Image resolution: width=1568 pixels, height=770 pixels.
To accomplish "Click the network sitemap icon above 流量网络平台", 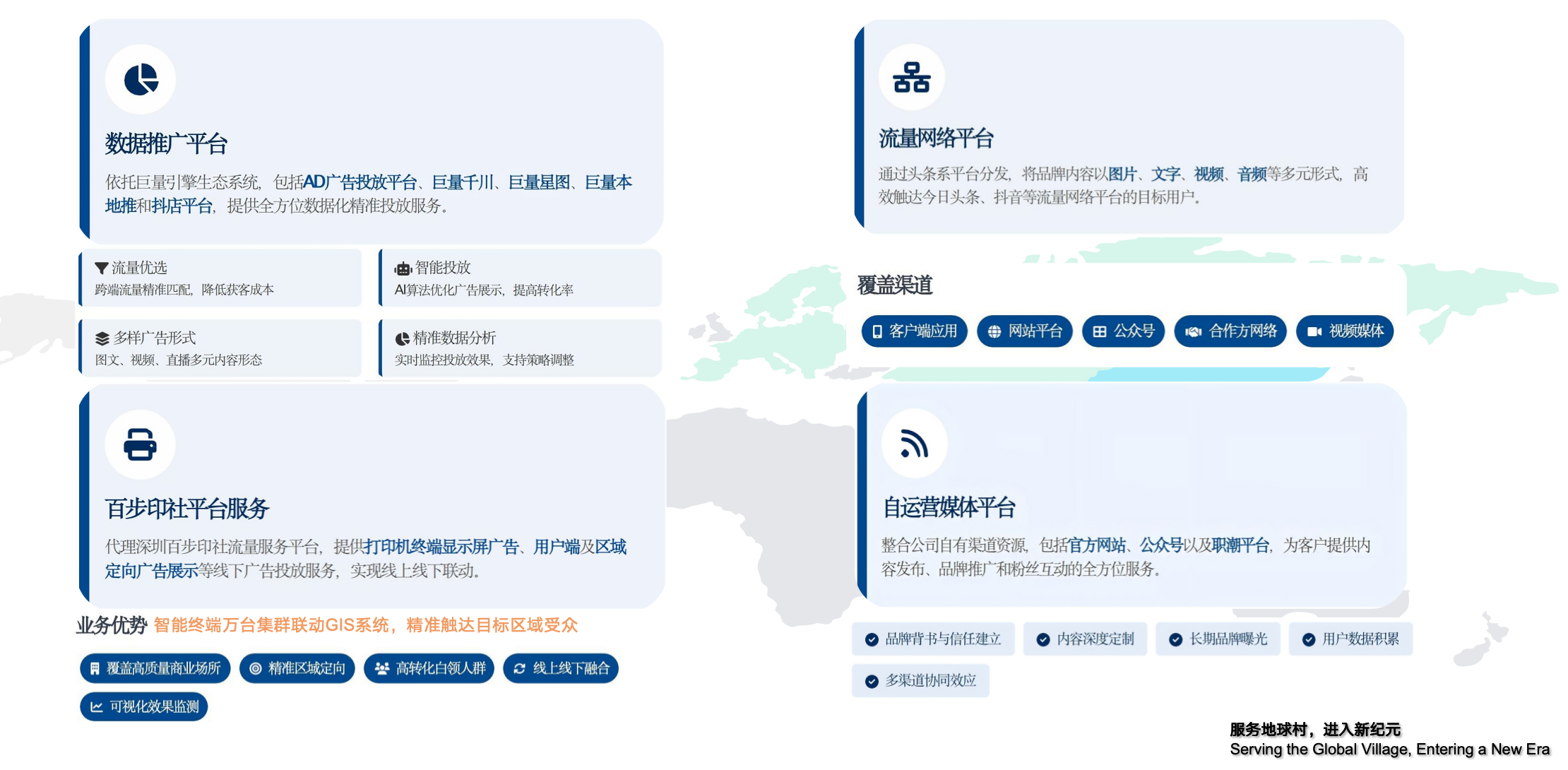I will [x=911, y=78].
